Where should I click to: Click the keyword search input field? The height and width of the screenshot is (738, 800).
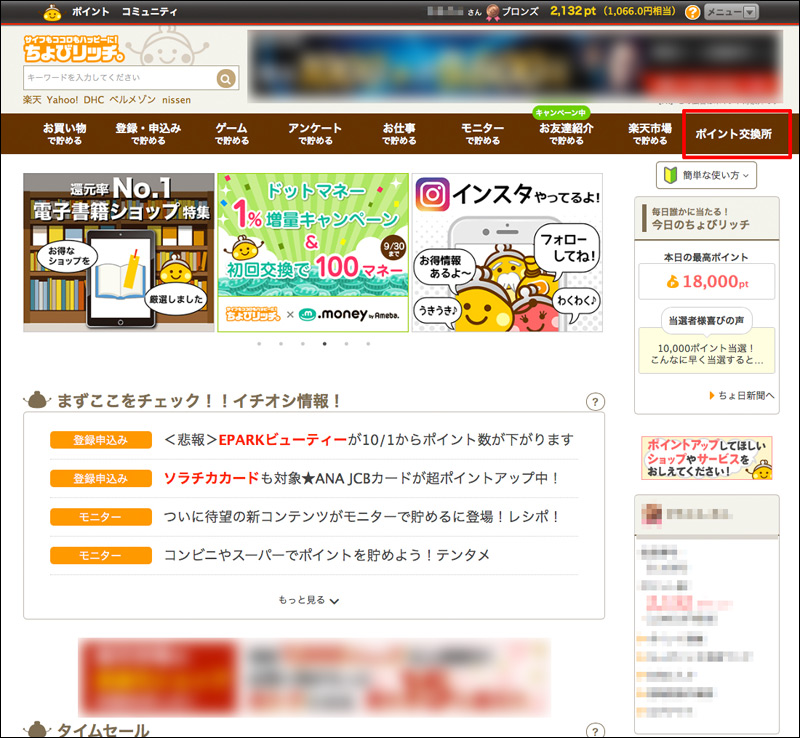click(119, 78)
